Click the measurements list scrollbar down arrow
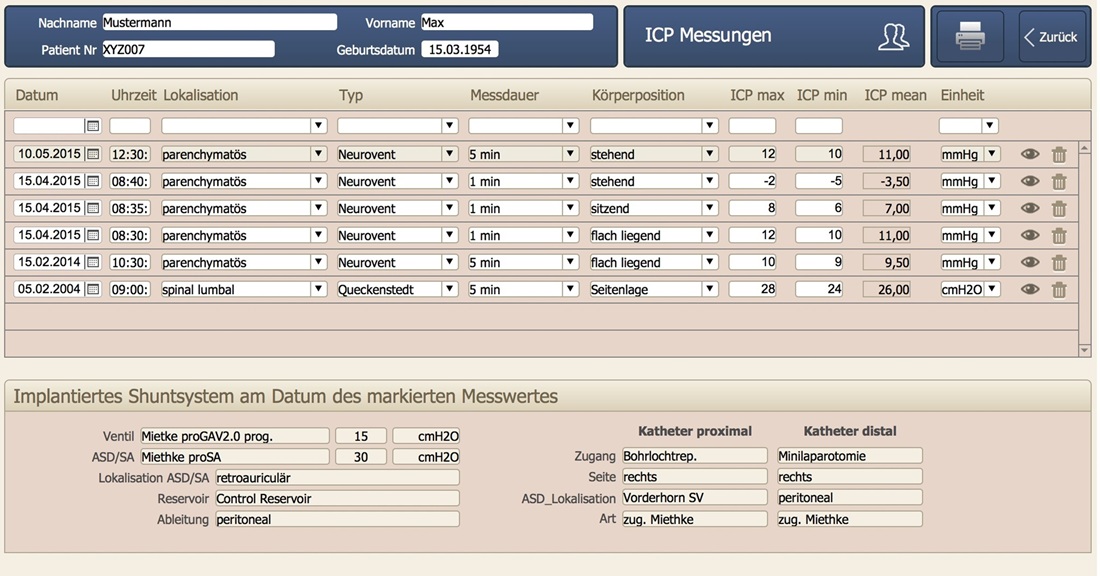 click(x=1085, y=350)
